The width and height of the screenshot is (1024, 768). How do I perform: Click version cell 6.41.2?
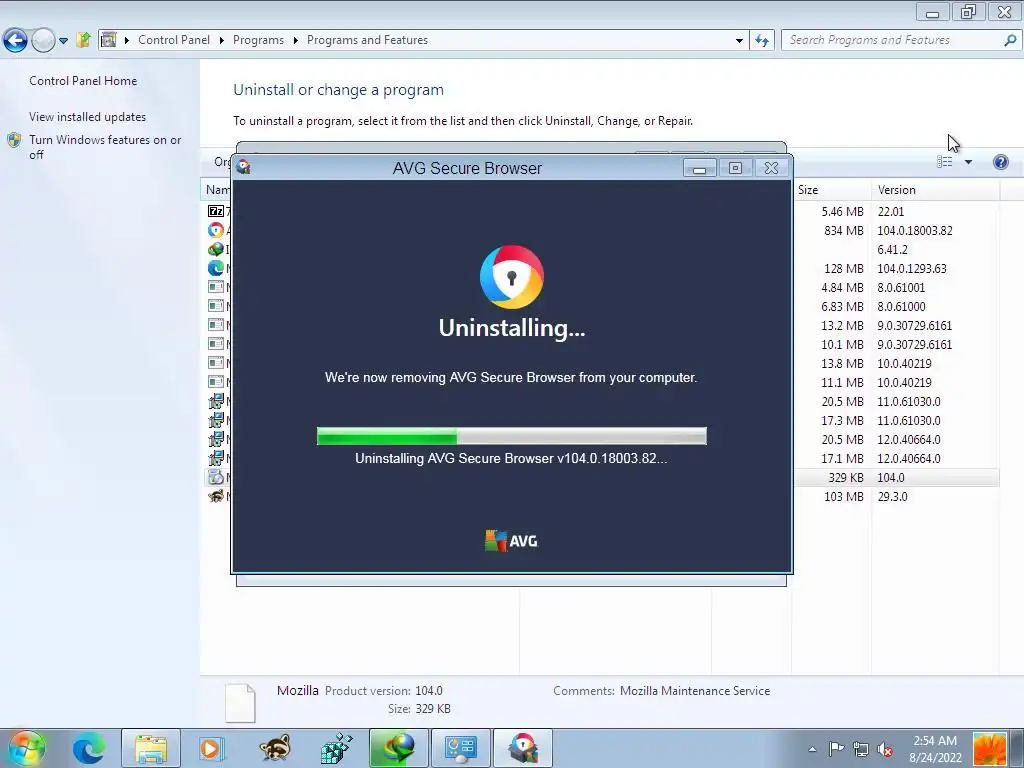tap(892, 249)
